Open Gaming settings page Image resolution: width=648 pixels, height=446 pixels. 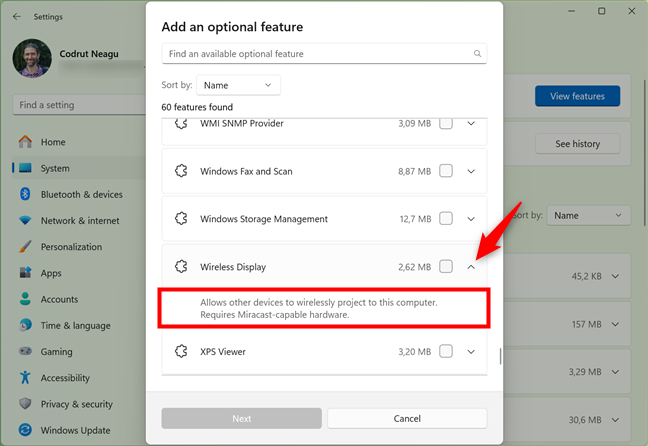79,351
